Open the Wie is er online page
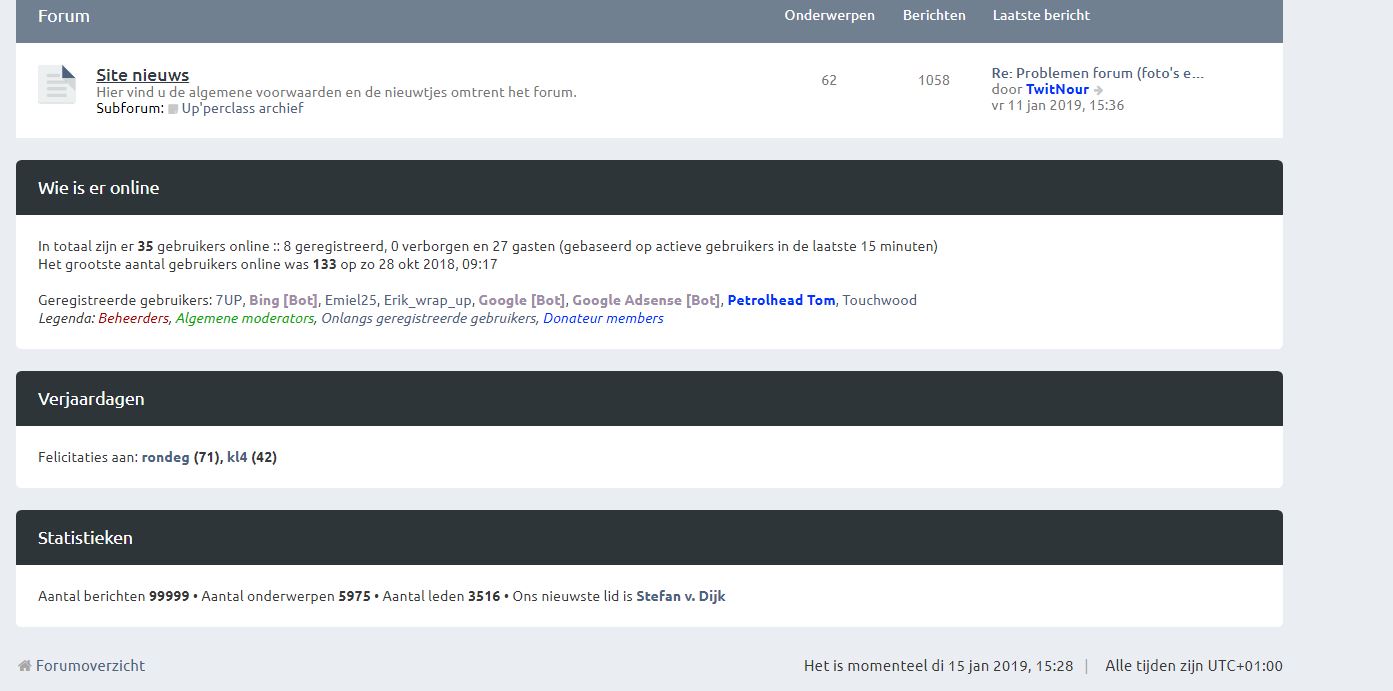The height and width of the screenshot is (691, 1393). point(98,188)
